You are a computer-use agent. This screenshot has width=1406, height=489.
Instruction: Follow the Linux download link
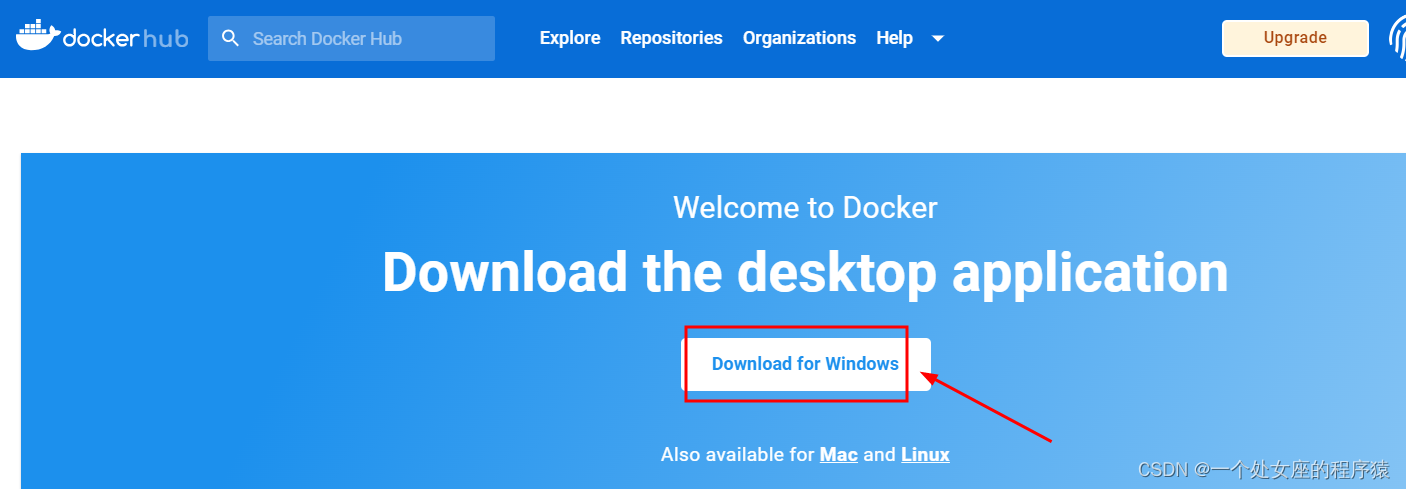pyautogui.click(x=925, y=454)
